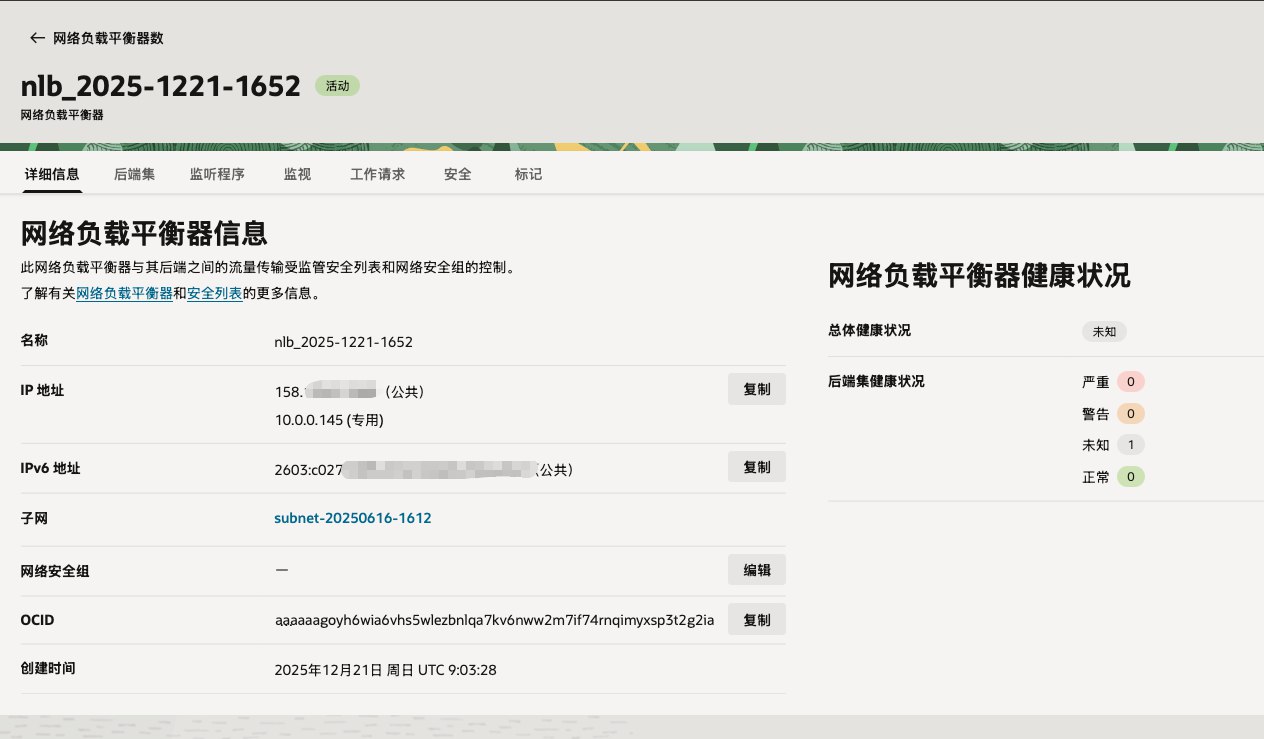Click the orange 警告 count badge
This screenshot has width=1264, height=739.
point(1130,414)
